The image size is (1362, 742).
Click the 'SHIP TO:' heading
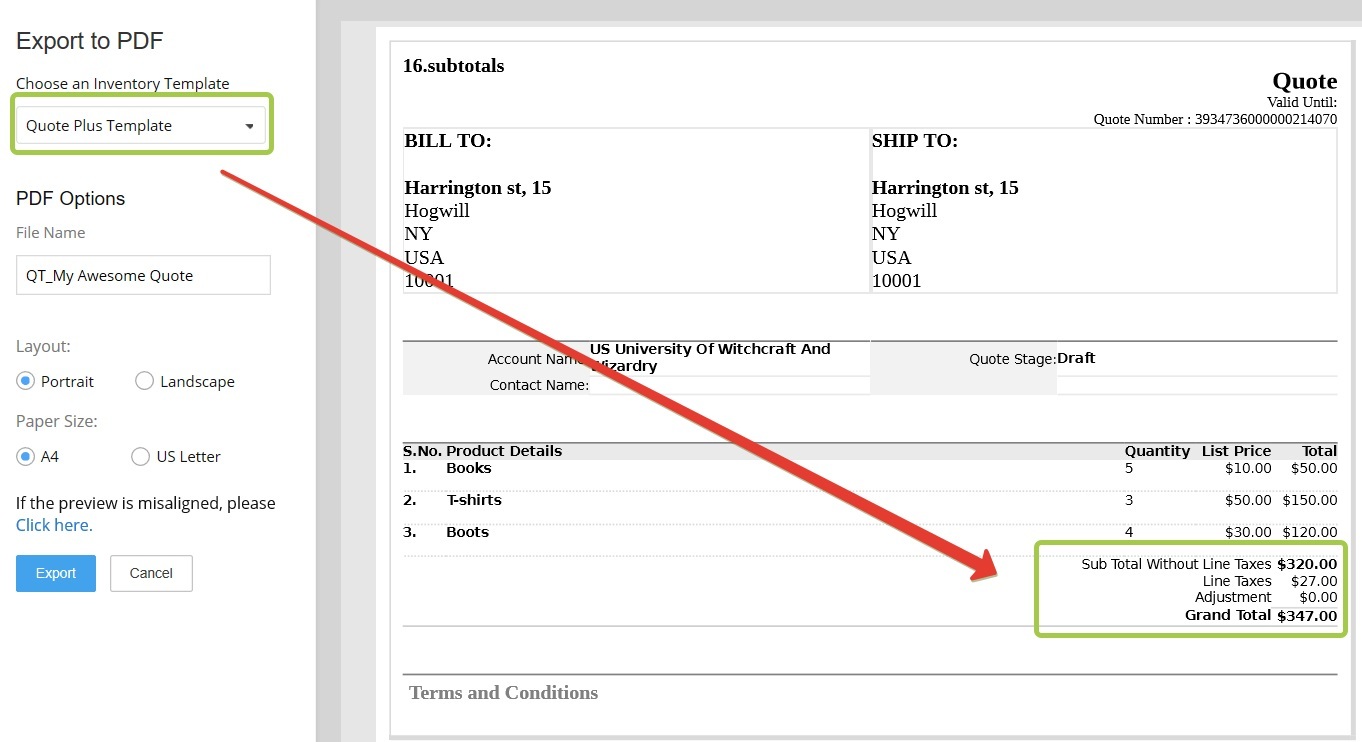click(915, 141)
